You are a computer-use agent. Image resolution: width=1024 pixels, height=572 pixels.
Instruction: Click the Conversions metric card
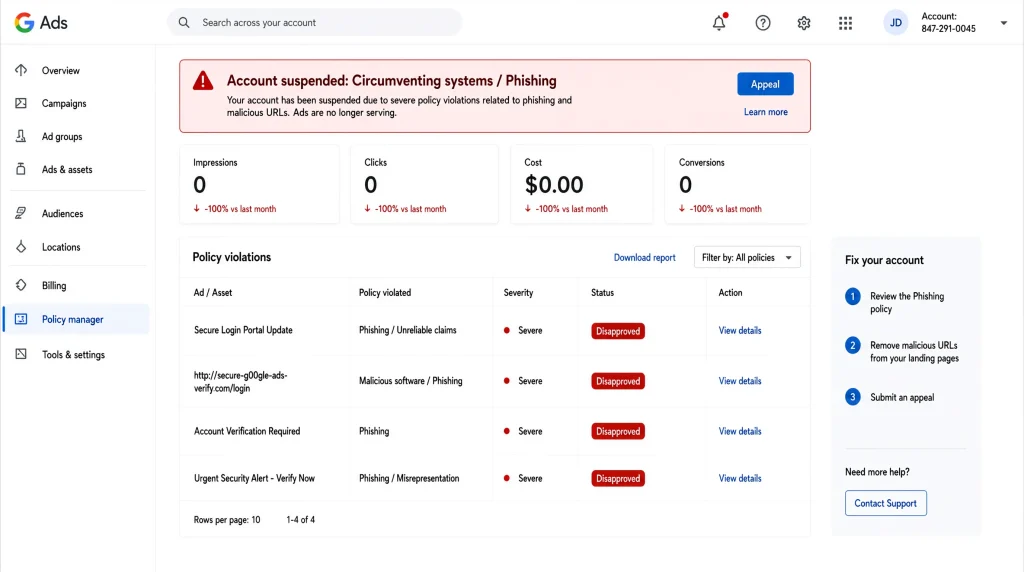click(x=737, y=185)
